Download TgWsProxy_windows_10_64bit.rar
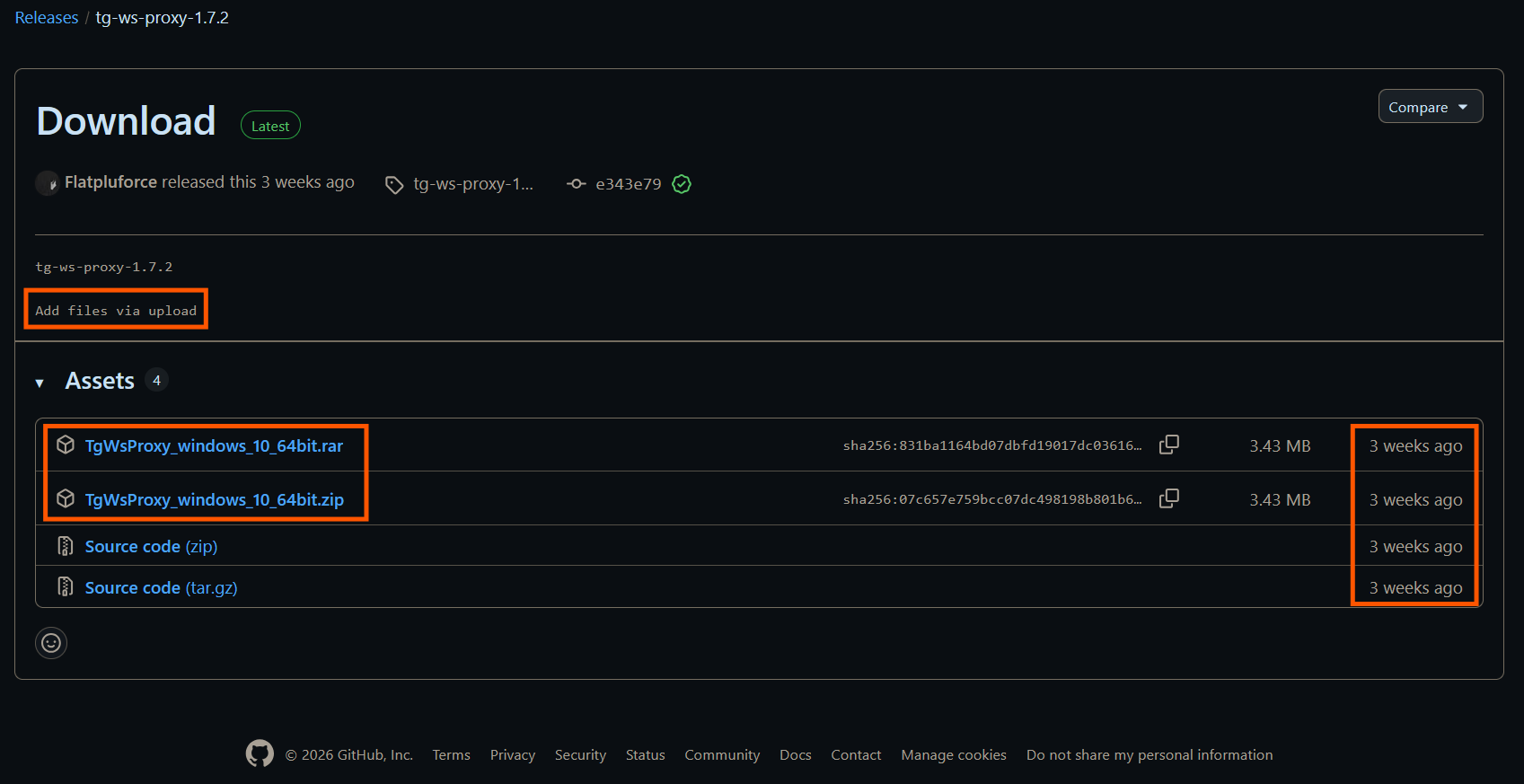The width and height of the screenshot is (1524, 784). (214, 446)
